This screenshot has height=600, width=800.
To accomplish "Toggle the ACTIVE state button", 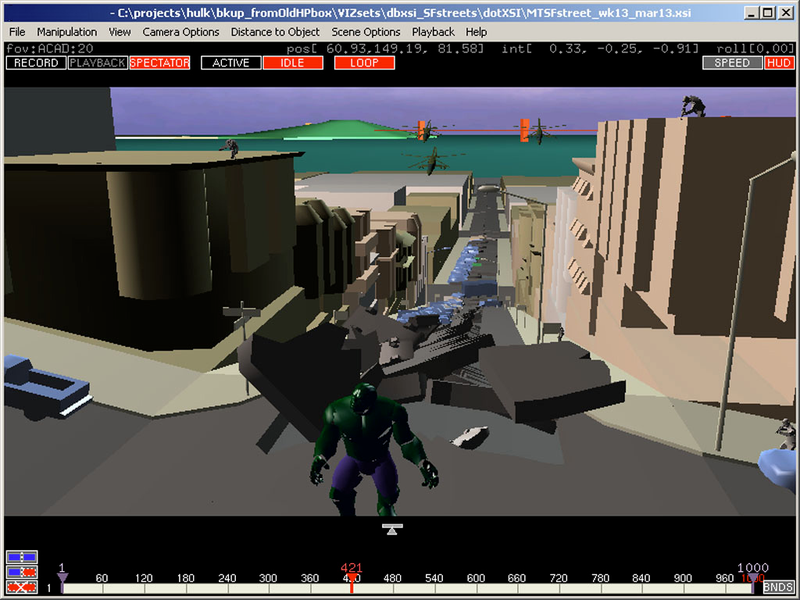I will pos(231,63).
